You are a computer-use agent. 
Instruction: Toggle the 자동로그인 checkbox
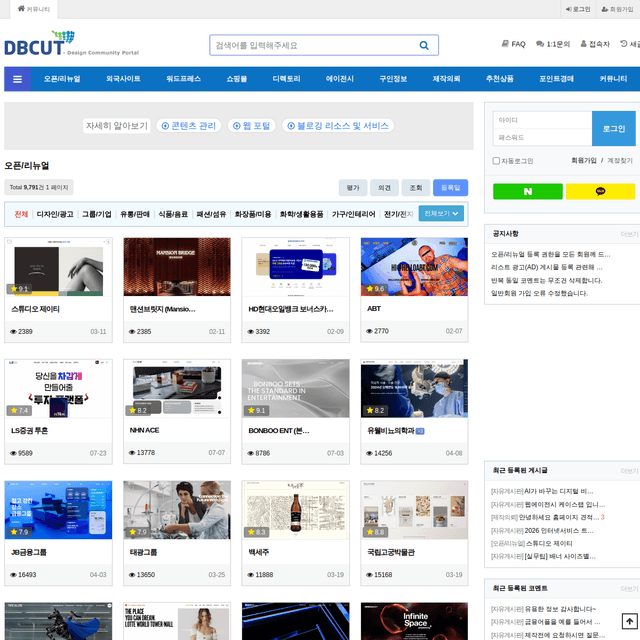(496, 161)
